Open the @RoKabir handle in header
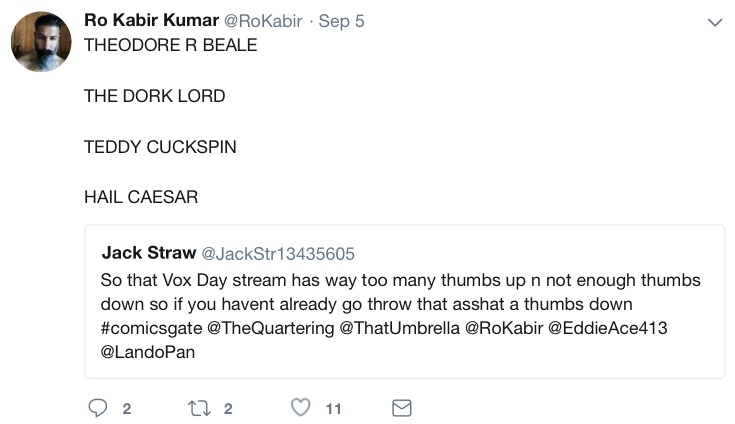The image size is (735, 424). 263,21
